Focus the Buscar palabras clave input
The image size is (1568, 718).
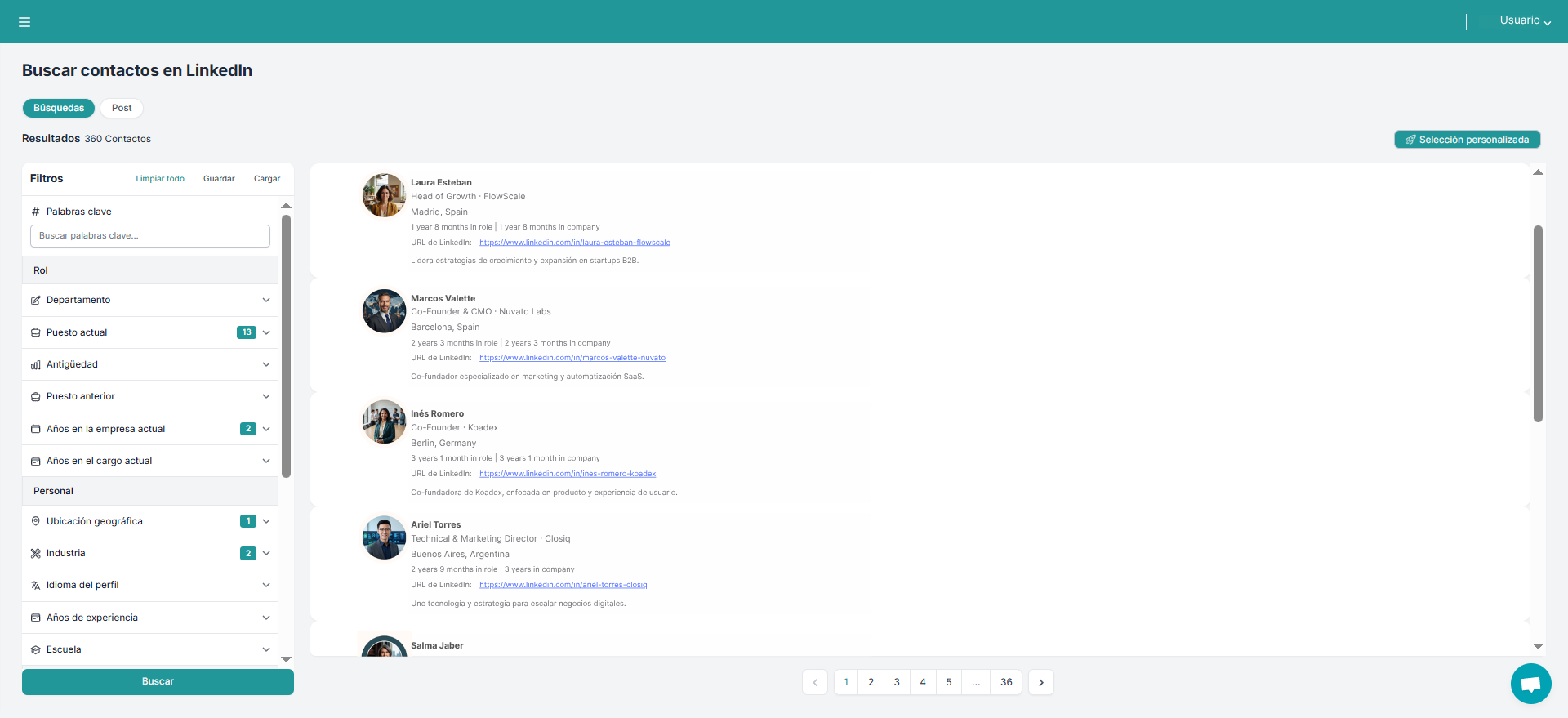150,236
